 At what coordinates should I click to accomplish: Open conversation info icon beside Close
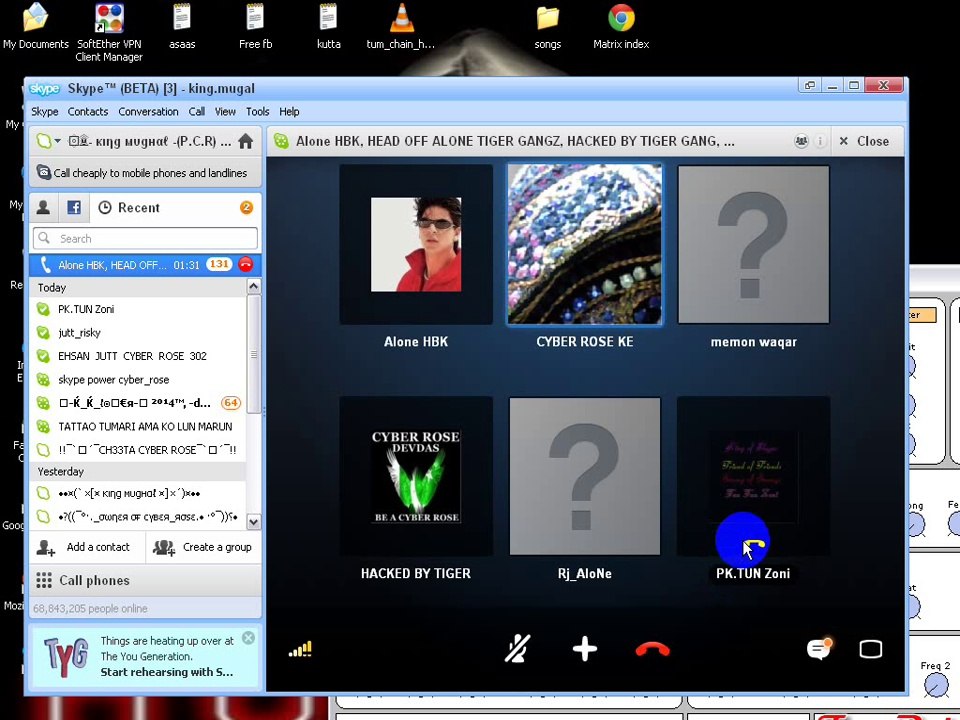(x=820, y=141)
